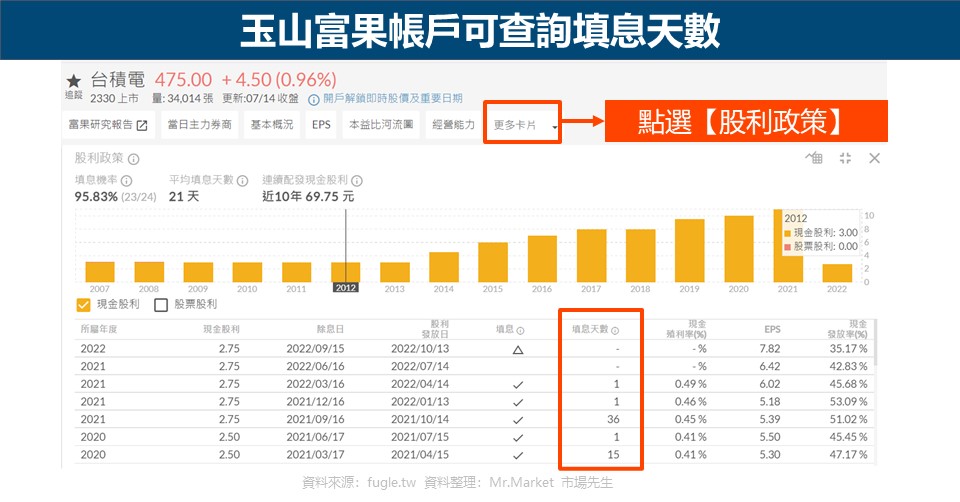Click the 95.83% fill probability value

click(x=96, y=197)
